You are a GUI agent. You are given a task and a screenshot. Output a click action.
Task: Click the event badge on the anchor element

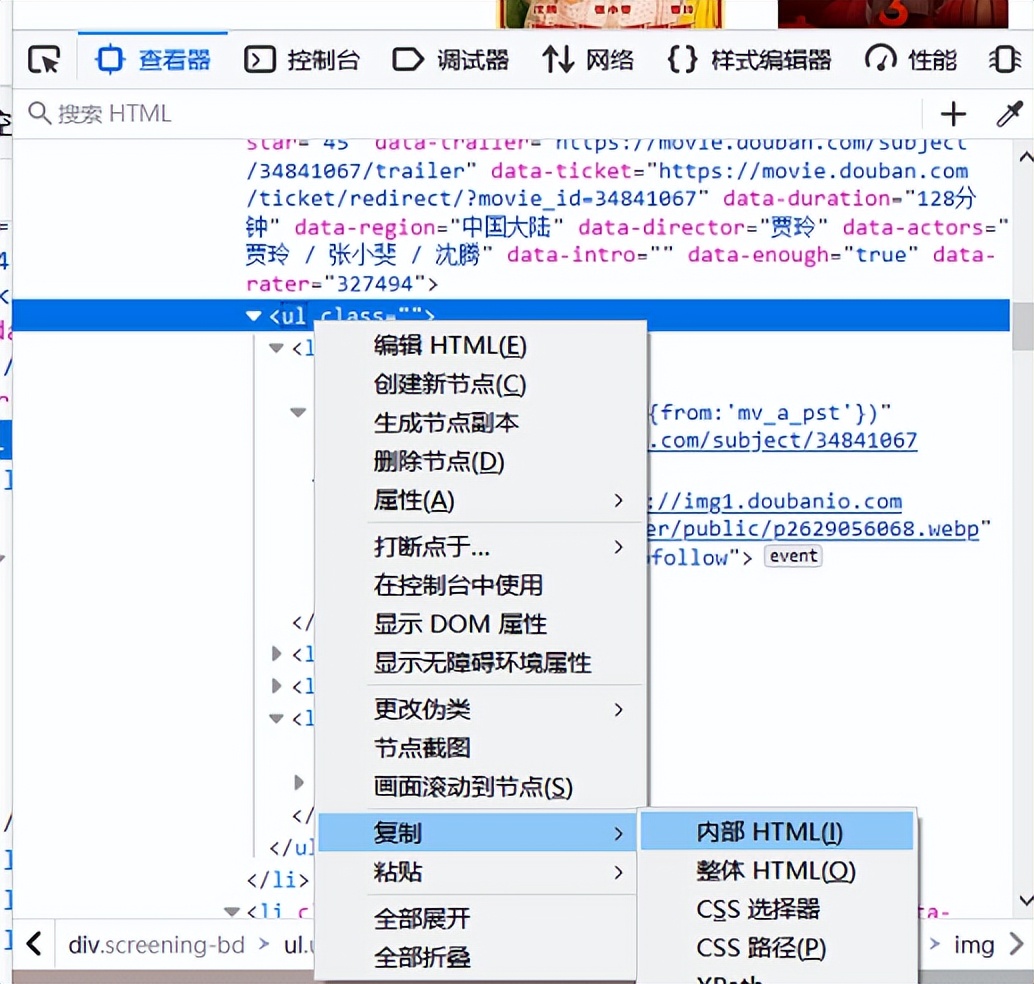coord(792,557)
